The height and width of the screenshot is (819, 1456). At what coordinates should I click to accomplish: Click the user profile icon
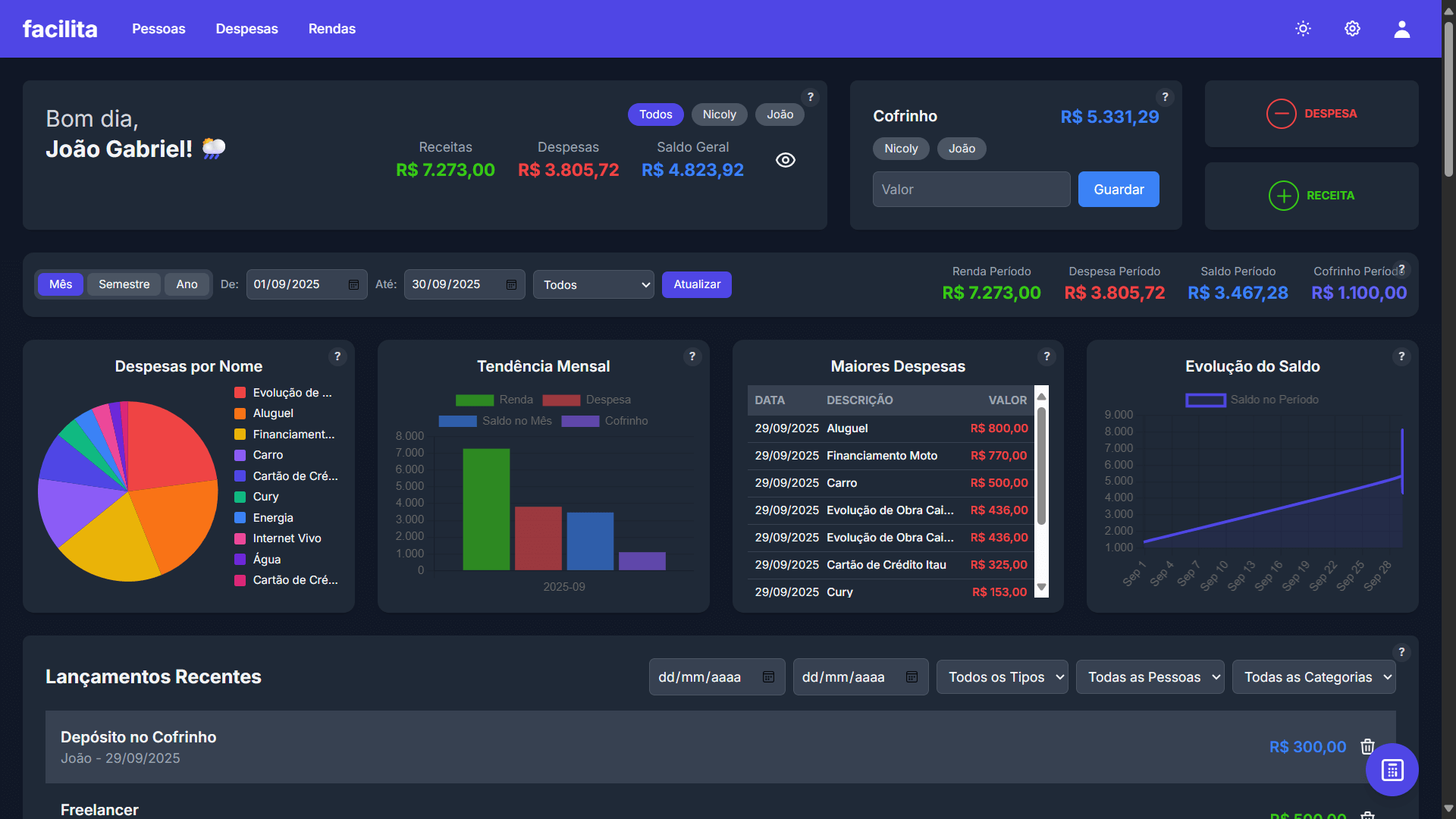pos(1401,28)
